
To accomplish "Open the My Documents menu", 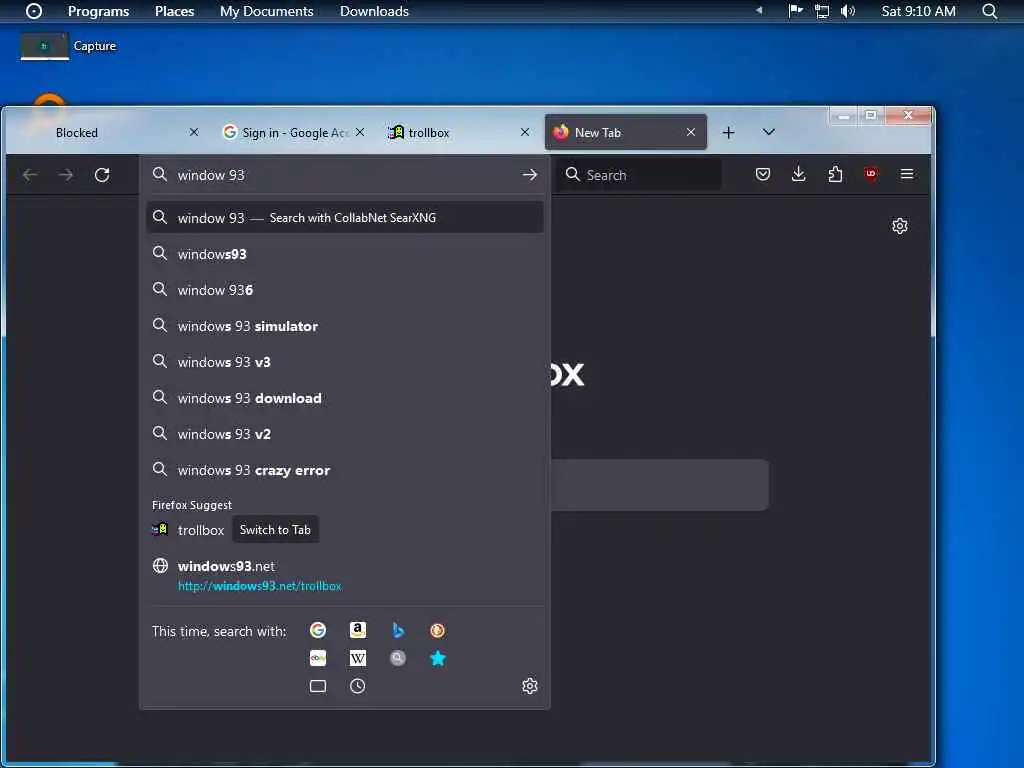I will (x=266, y=11).
